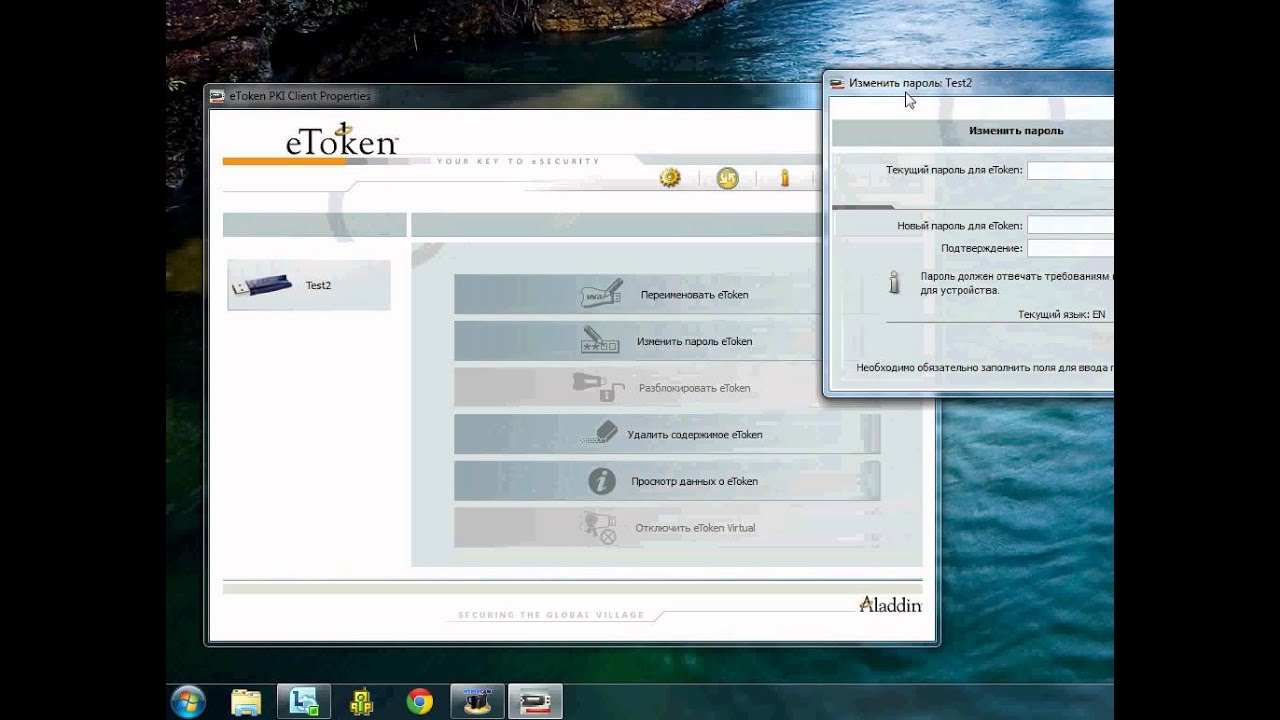
Task: Open the Advanced view gear icon
Action: coord(670,178)
